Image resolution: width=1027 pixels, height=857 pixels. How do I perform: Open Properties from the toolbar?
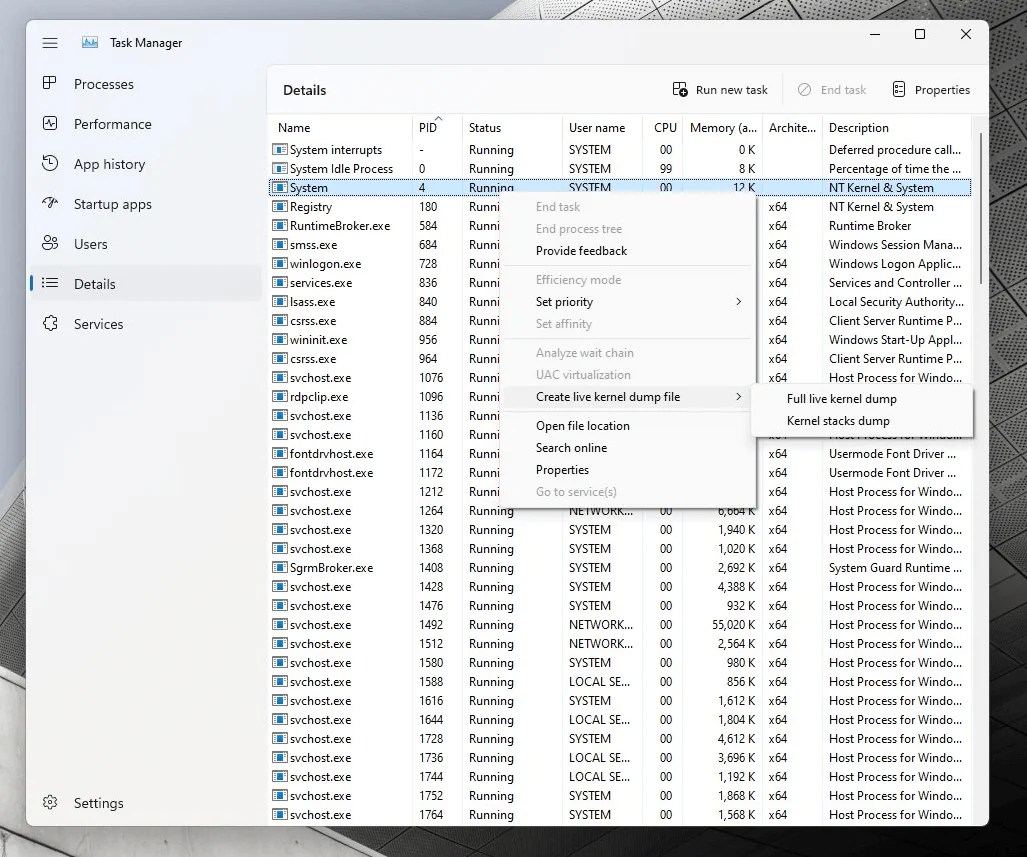coord(931,89)
